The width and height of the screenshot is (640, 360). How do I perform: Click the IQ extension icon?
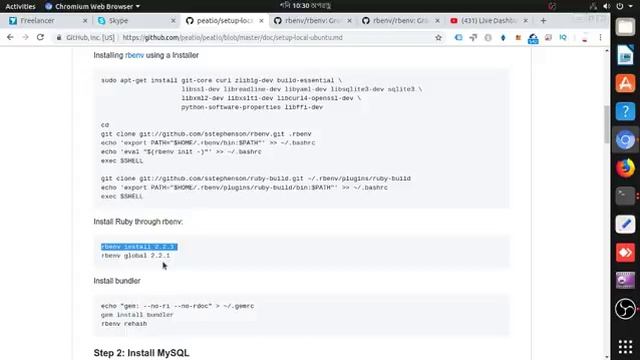pos(563,38)
